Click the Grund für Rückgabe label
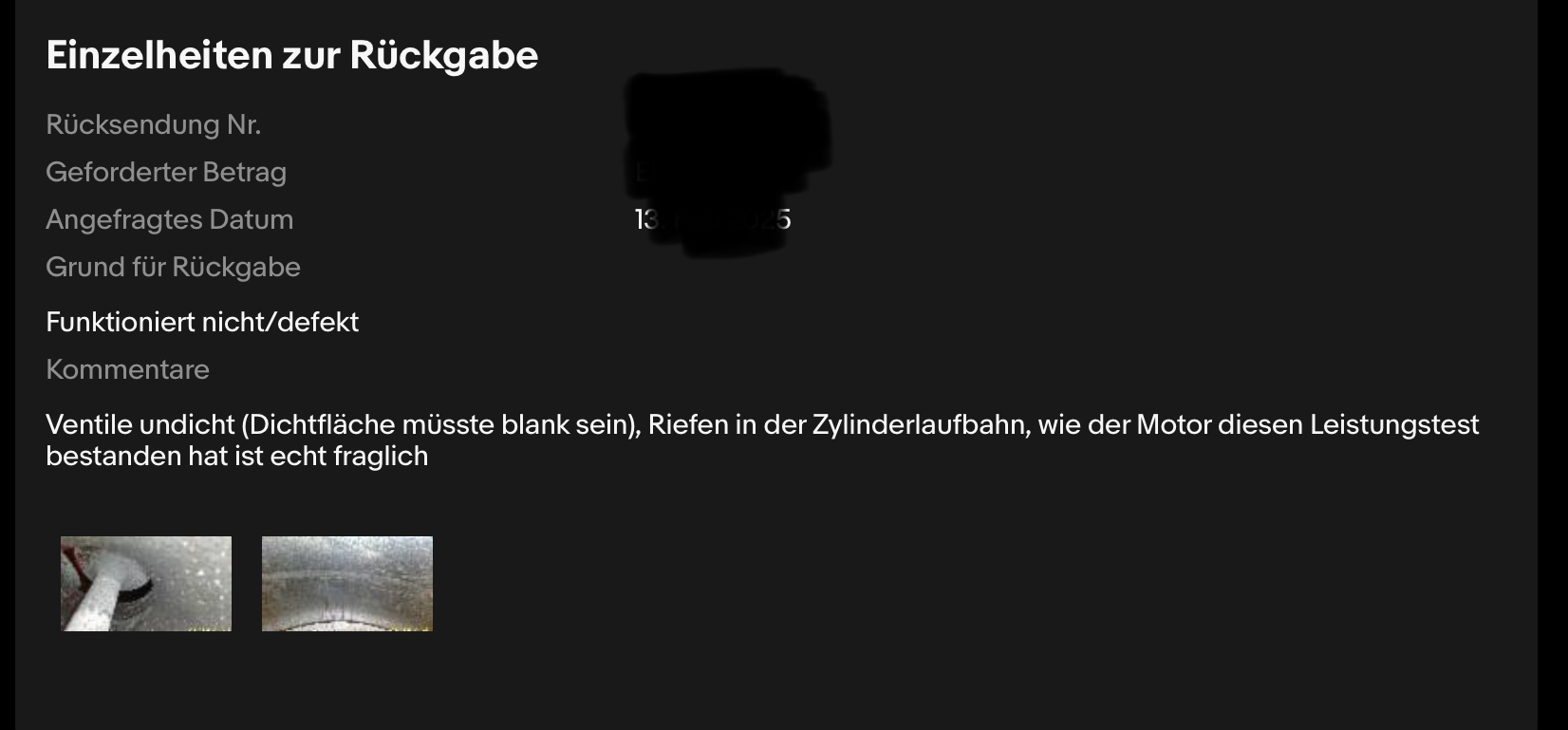Viewport: 1568px width, 730px height. coord(173,267)
